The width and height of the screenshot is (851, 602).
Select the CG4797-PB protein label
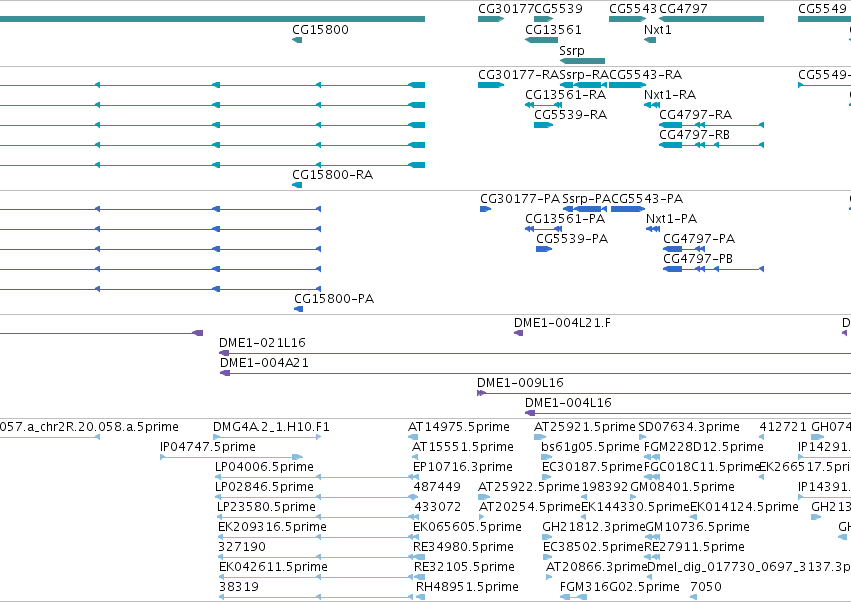tap(697, 259)
